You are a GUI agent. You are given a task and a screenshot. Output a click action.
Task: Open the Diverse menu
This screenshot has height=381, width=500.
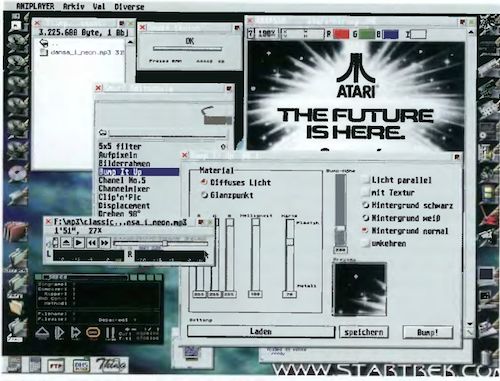point(129,7)
